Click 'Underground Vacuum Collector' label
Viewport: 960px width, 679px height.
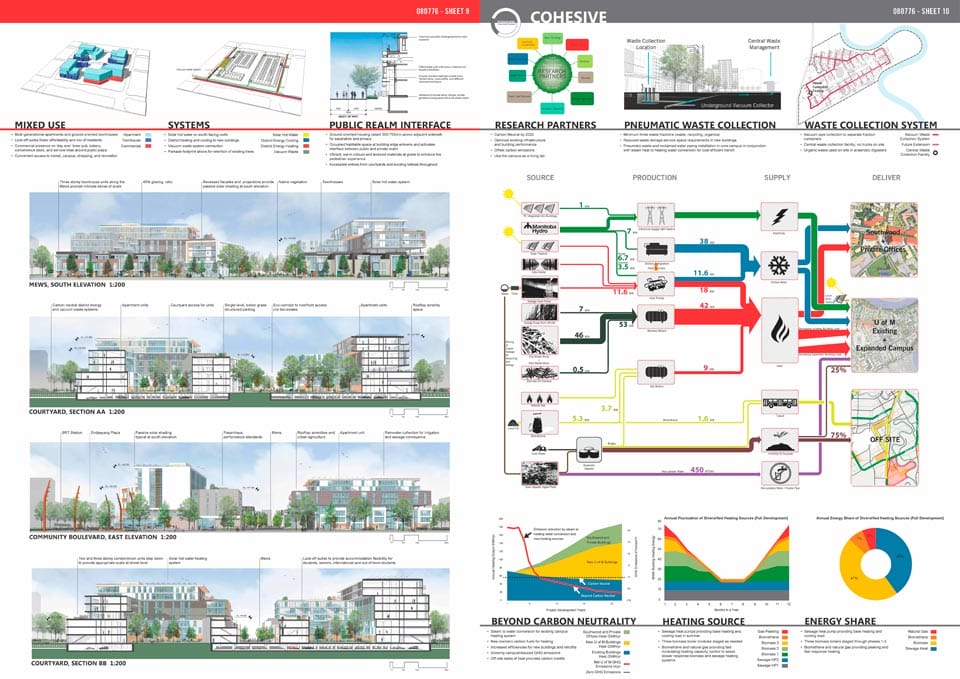tap(737, 105)
